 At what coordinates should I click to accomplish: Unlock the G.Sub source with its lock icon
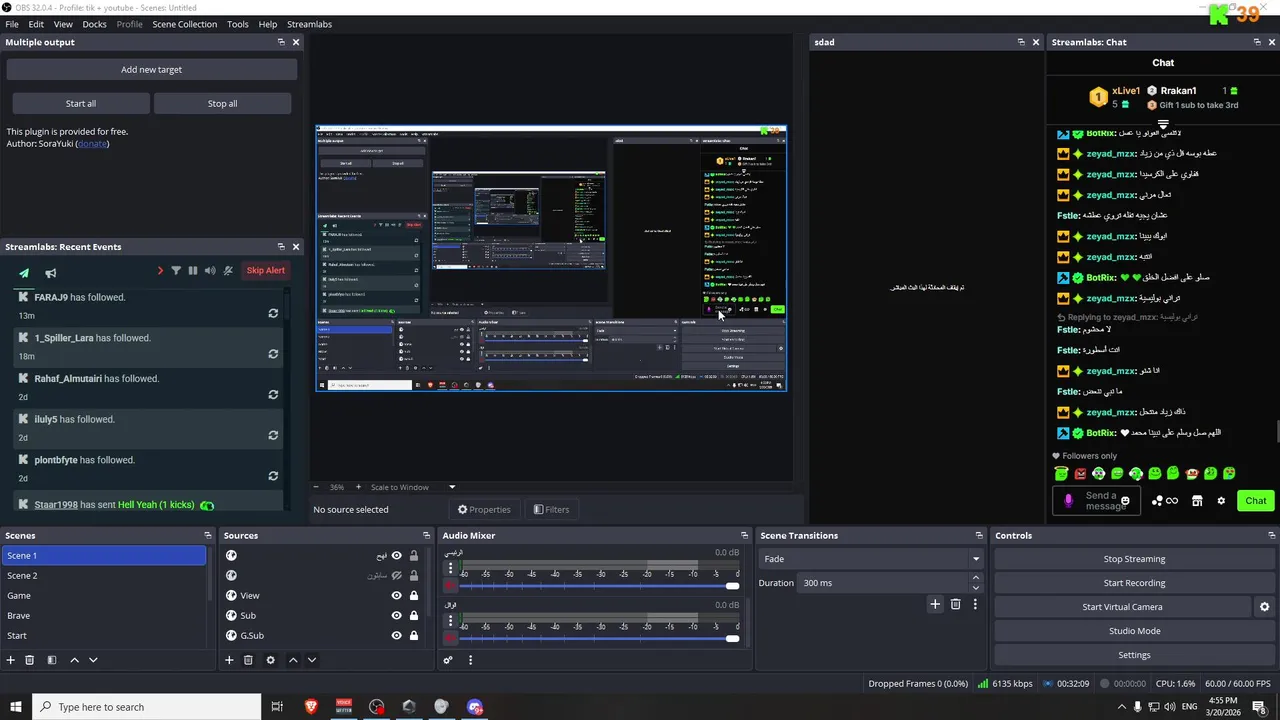413,636
